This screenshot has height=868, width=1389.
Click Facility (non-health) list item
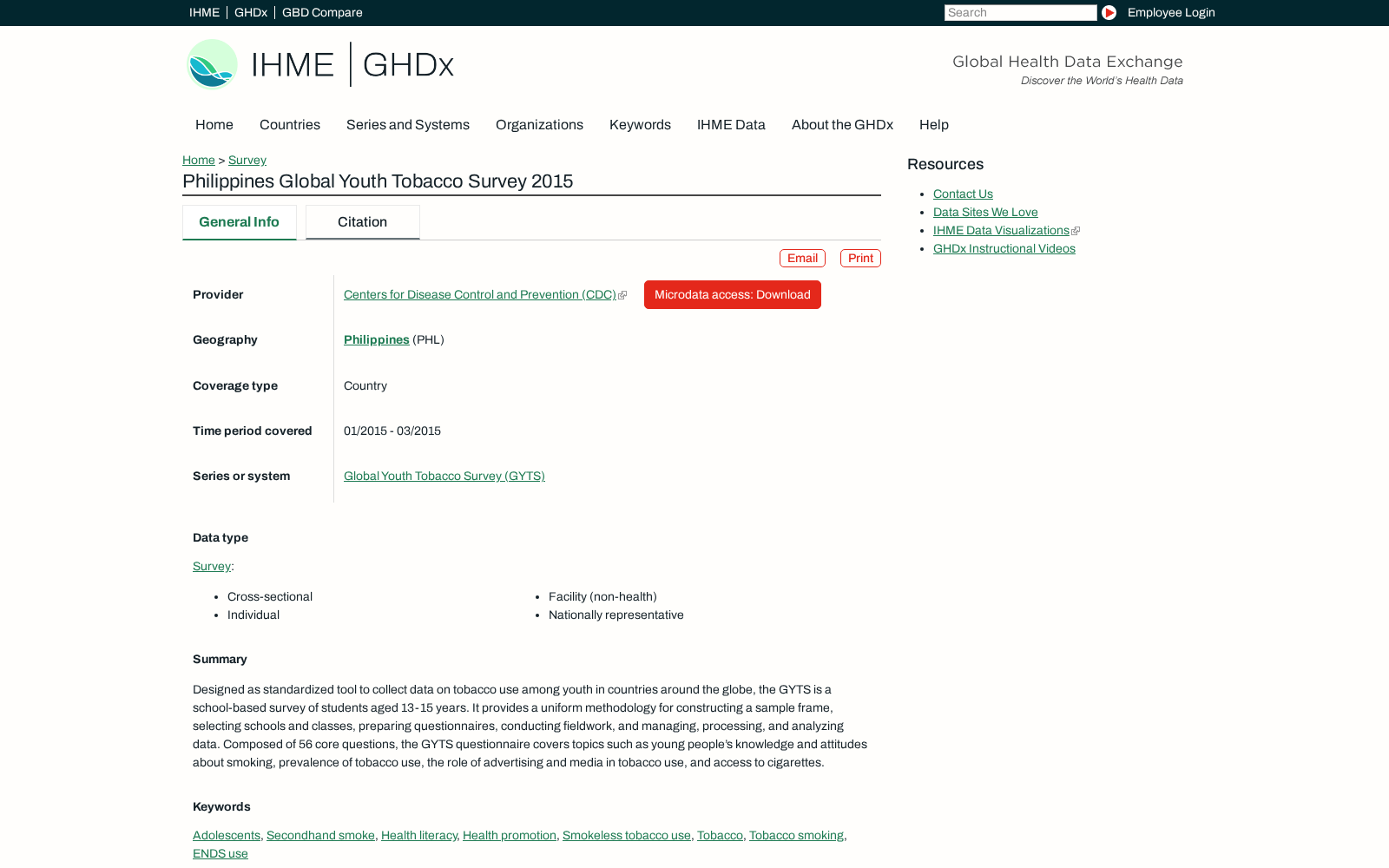point(602,596)
